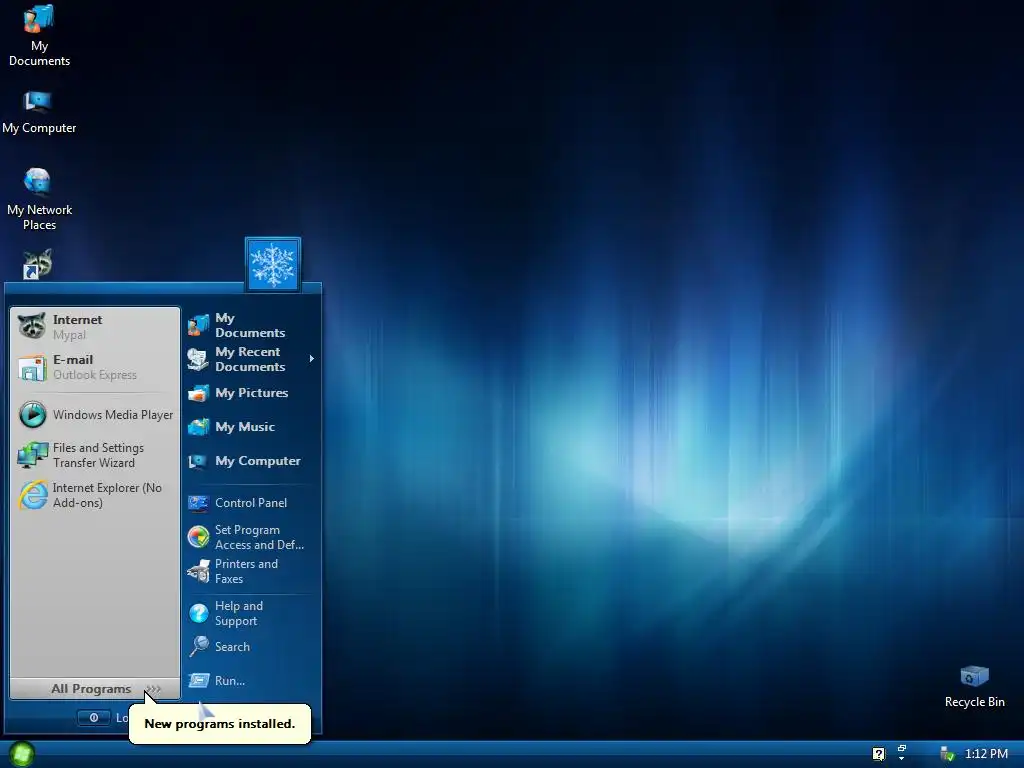This screenshot has width=1024, height=768.
Task: Expand All Programs list
Action: click(x=95, y=689)
